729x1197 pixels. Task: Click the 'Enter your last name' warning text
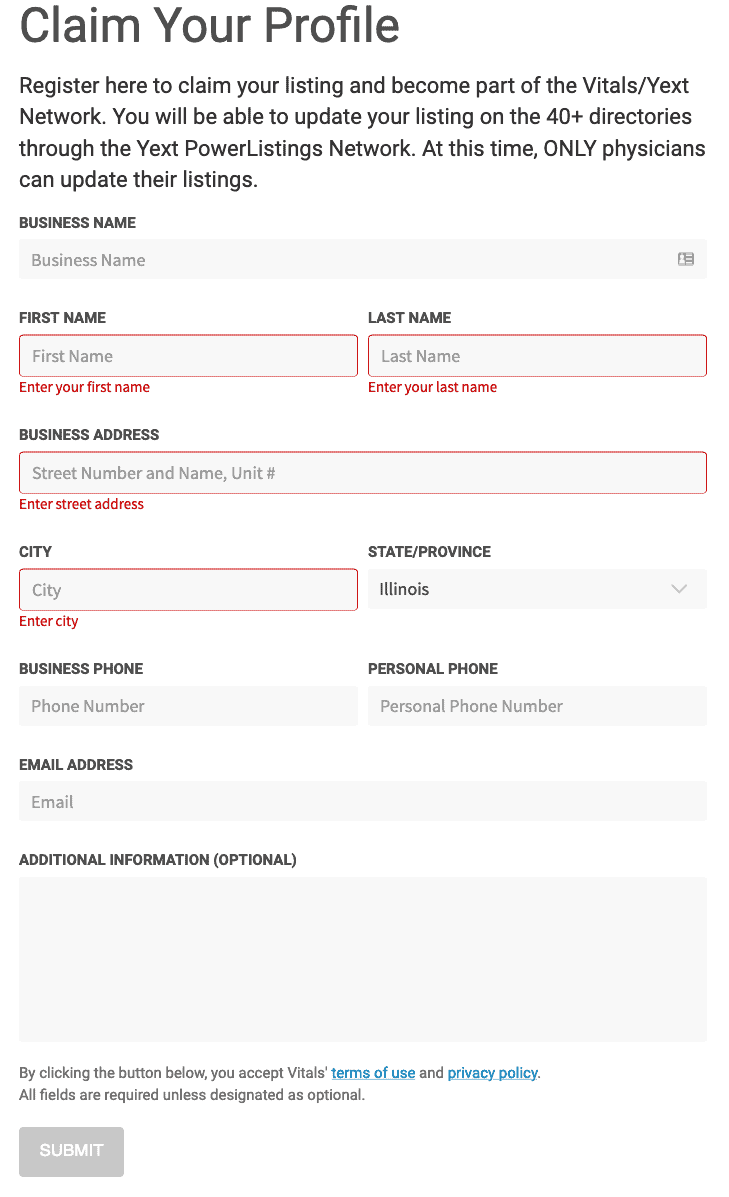(433, 387)
